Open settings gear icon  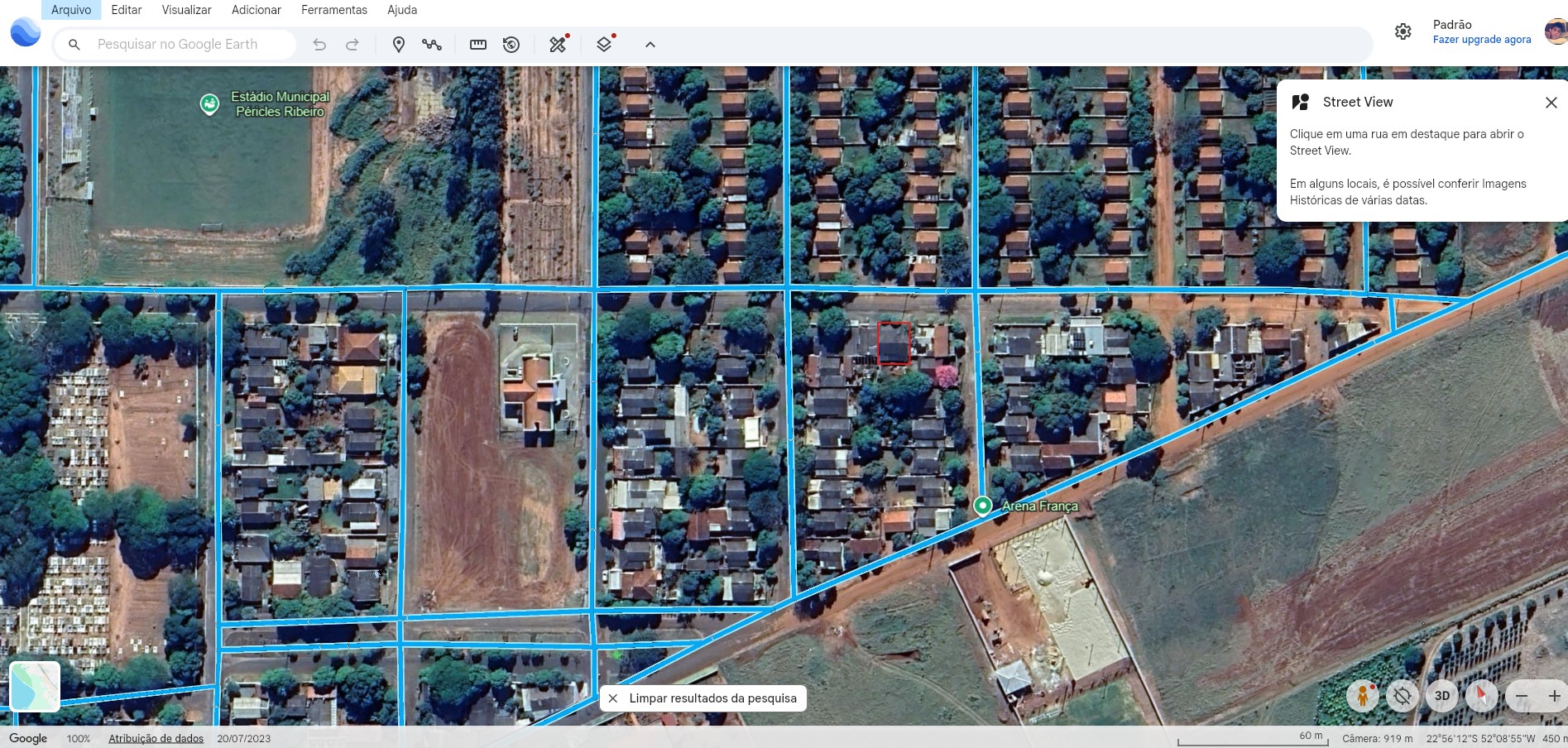point(1403,31)
